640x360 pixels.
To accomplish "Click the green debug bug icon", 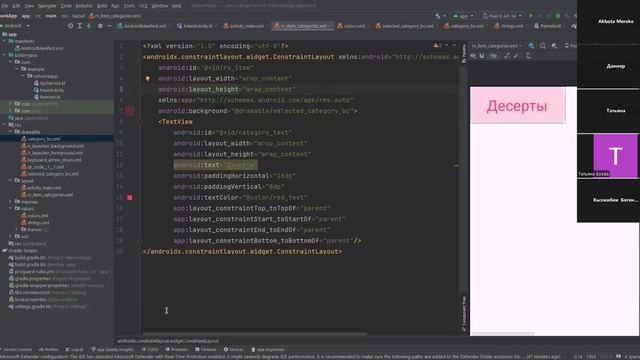I will click(x=558, y=16).
